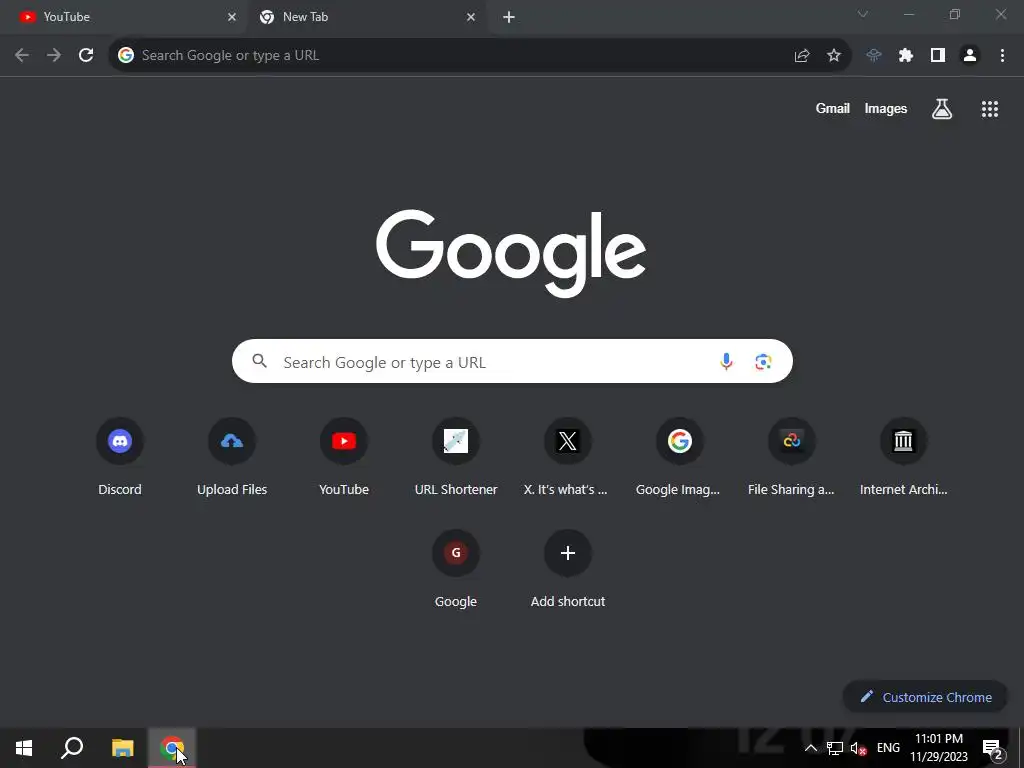Toggle the Chrome side panel
The width and height of the screenshot is (1024, 768).
click(x=938, y=56)
